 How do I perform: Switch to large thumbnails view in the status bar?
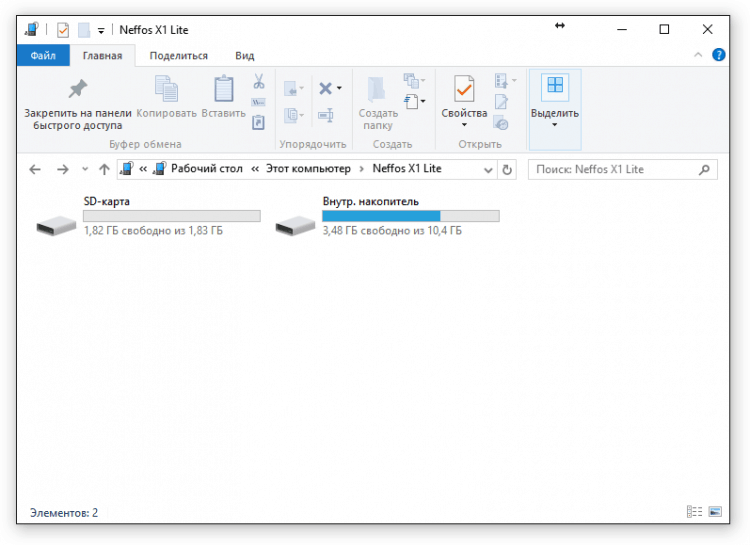point(714,512)
